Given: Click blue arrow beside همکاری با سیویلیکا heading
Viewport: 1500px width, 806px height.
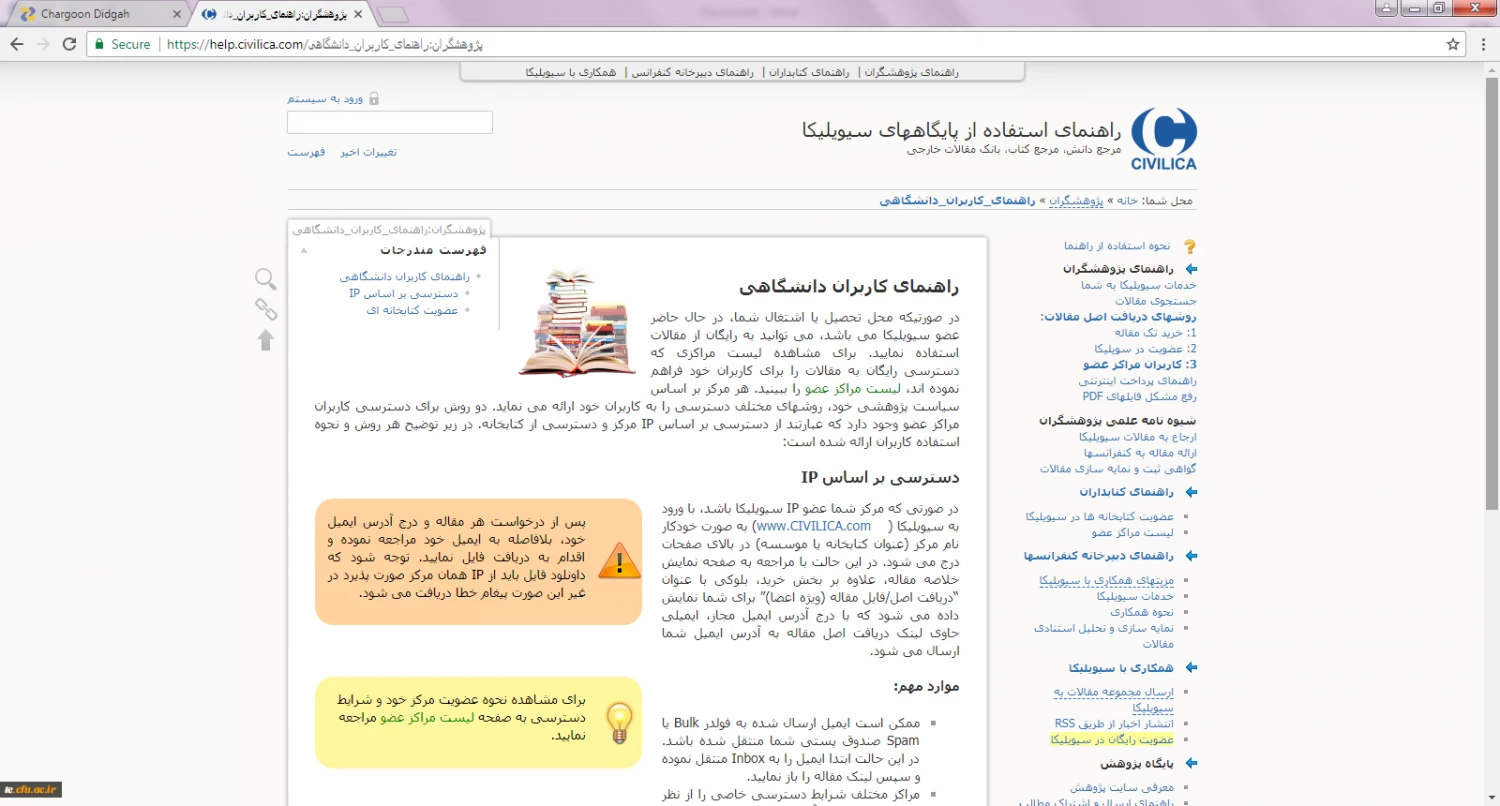Looking at the screenshot, I should point(1190,668).
